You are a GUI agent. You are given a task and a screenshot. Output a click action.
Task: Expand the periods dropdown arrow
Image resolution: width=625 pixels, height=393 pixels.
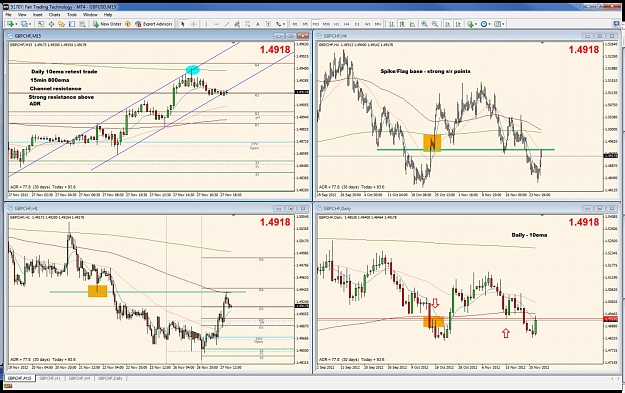pyautogui.click(x=489, y=24)
